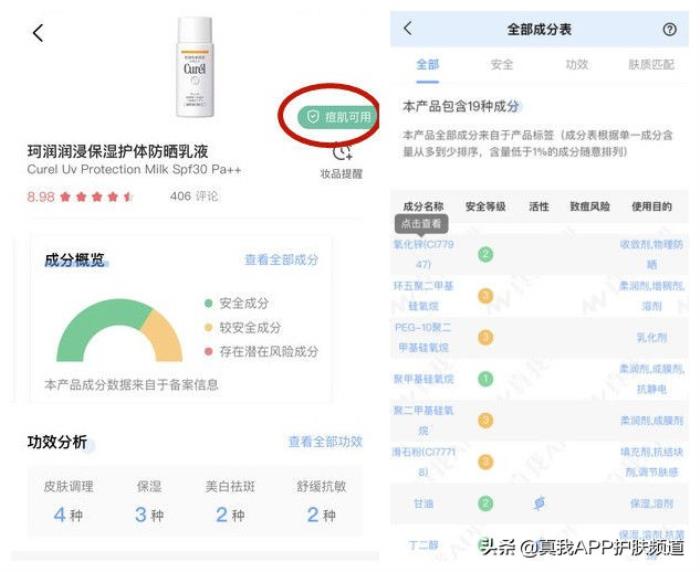
Task: Open 查看全部成分 link
Action: 281,259
